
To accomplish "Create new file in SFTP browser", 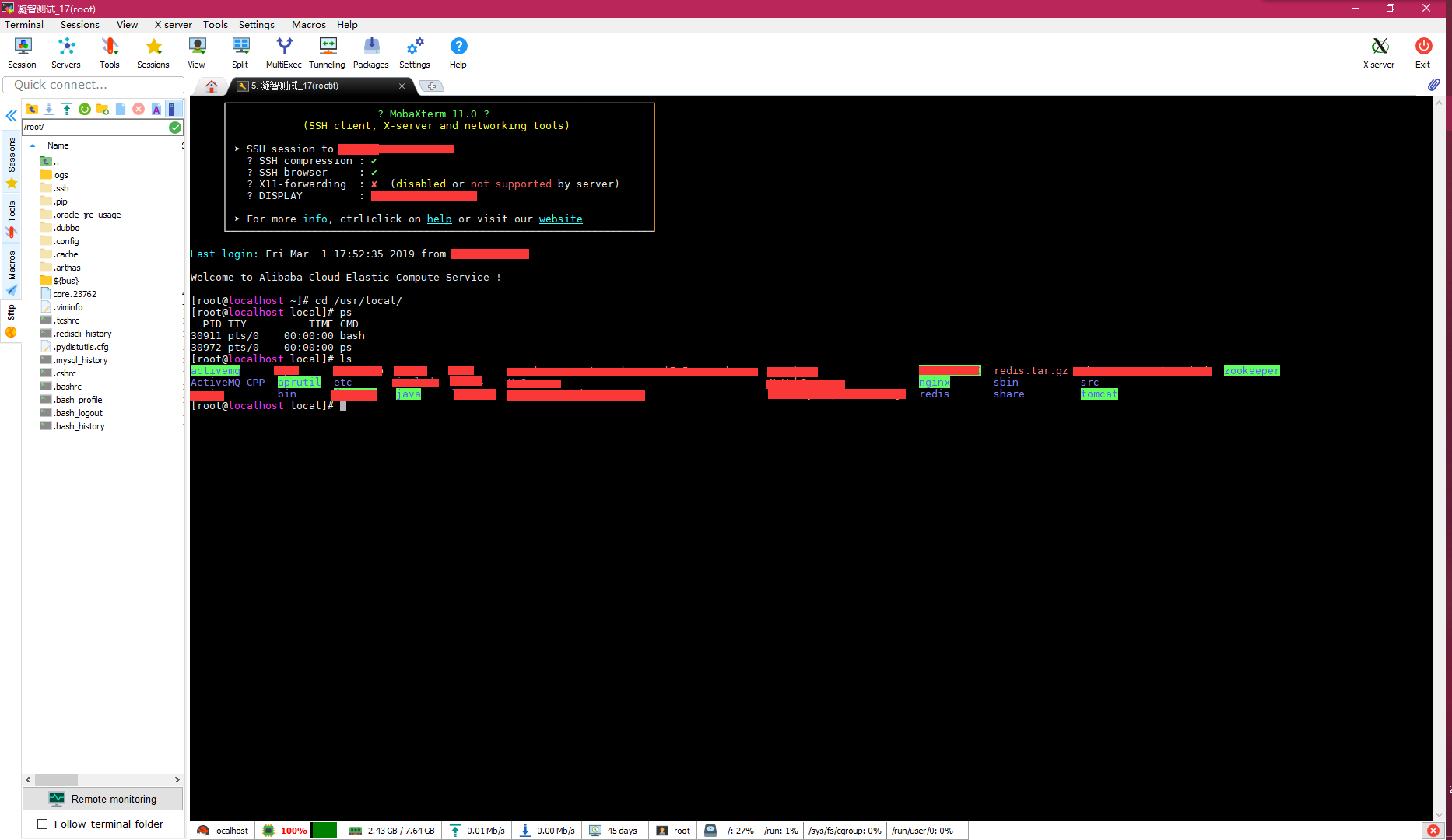I will [x=121, y=109].
